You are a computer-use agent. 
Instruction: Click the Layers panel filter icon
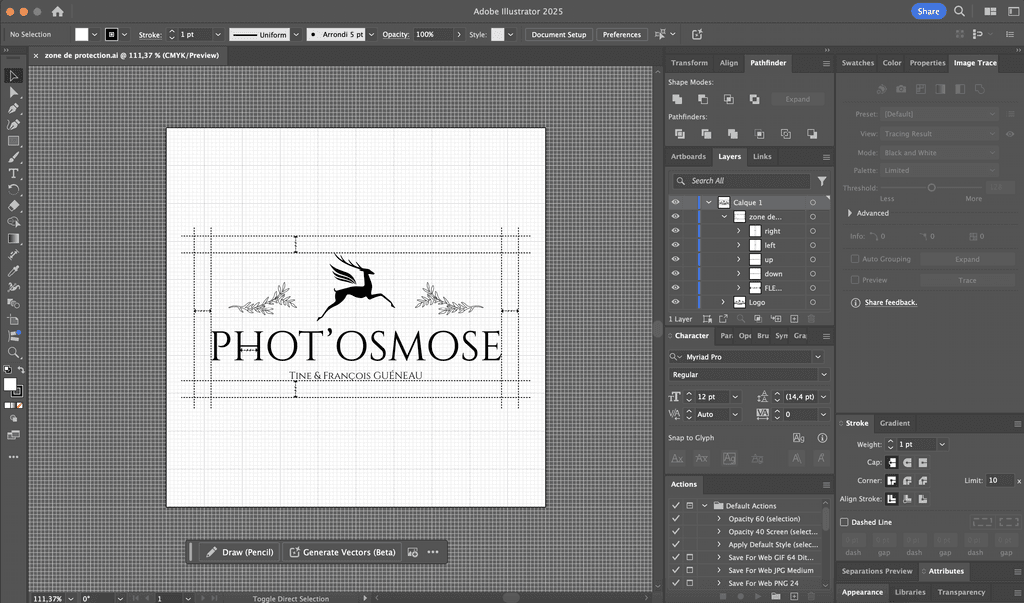pyautogui.click(x=822, y=181)
